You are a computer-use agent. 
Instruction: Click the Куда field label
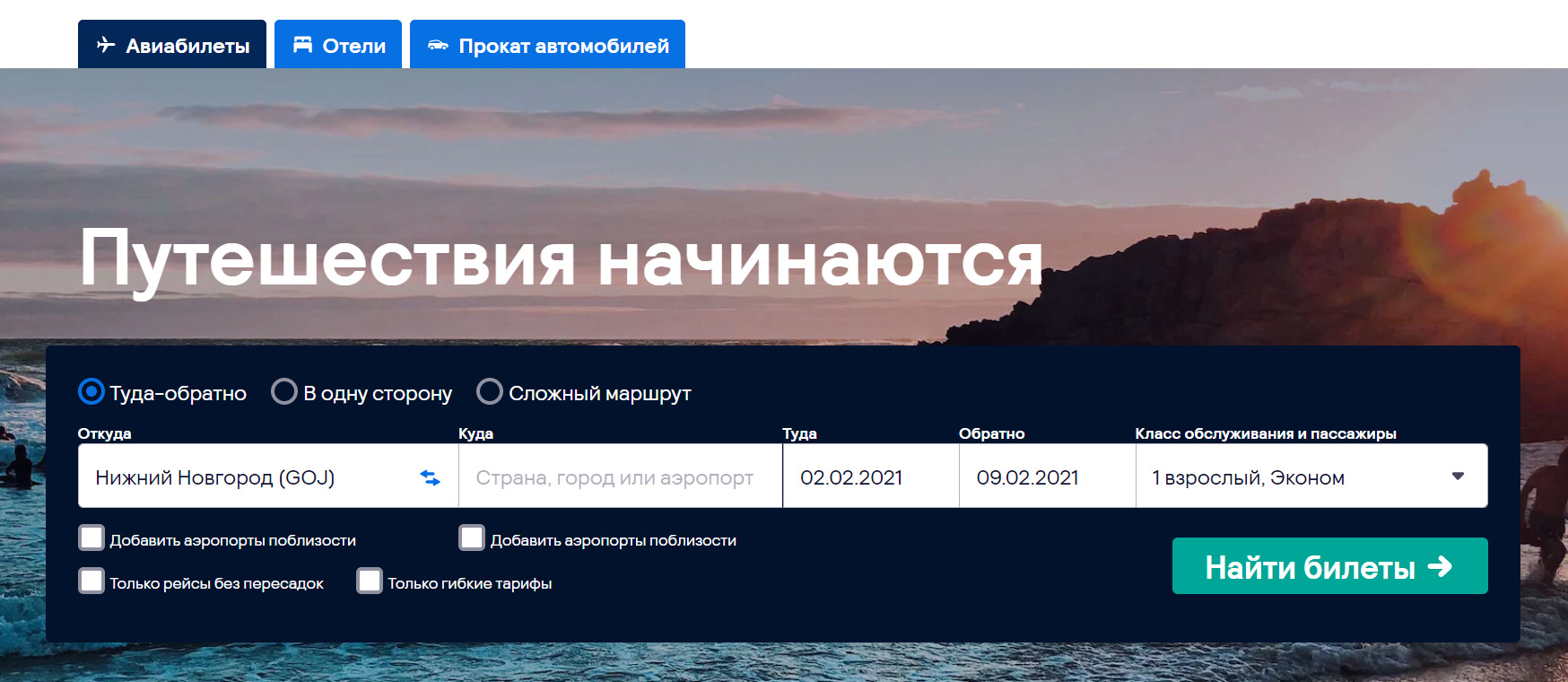point(475,433)
